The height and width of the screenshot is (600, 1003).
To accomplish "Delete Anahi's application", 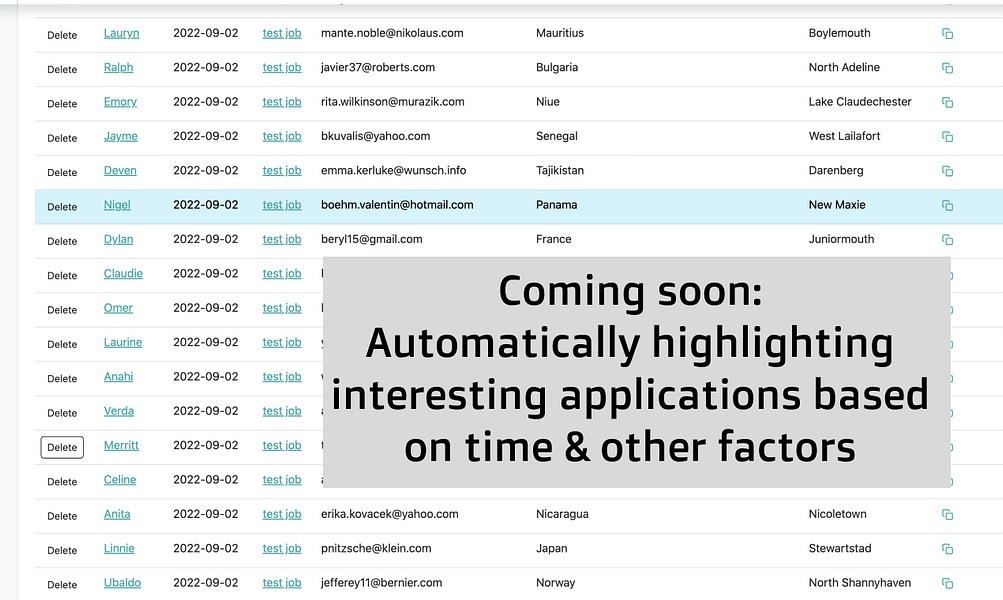I will pos(62,379).
